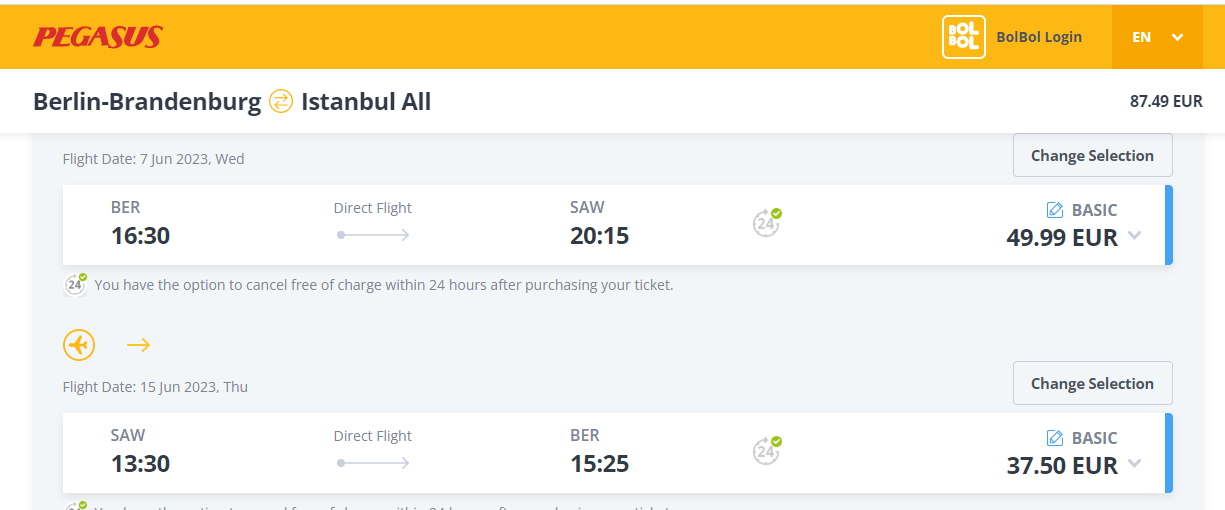
Task: Click edit pencil icon beside 49.99 EUR BASIC
Action: pos(1054,210)
